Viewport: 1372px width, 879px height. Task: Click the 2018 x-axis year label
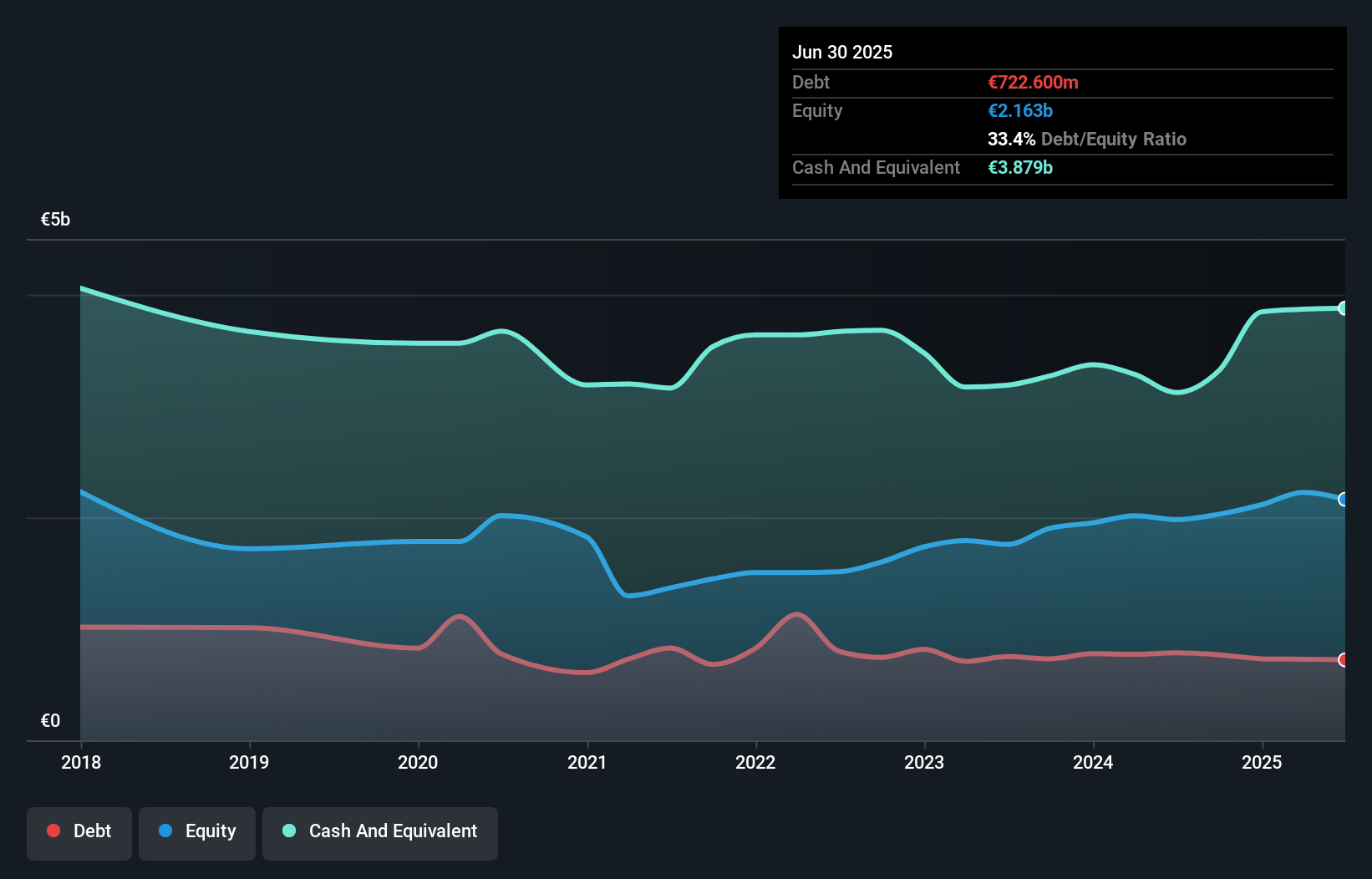pyautogui.click(x=81, y=762)
